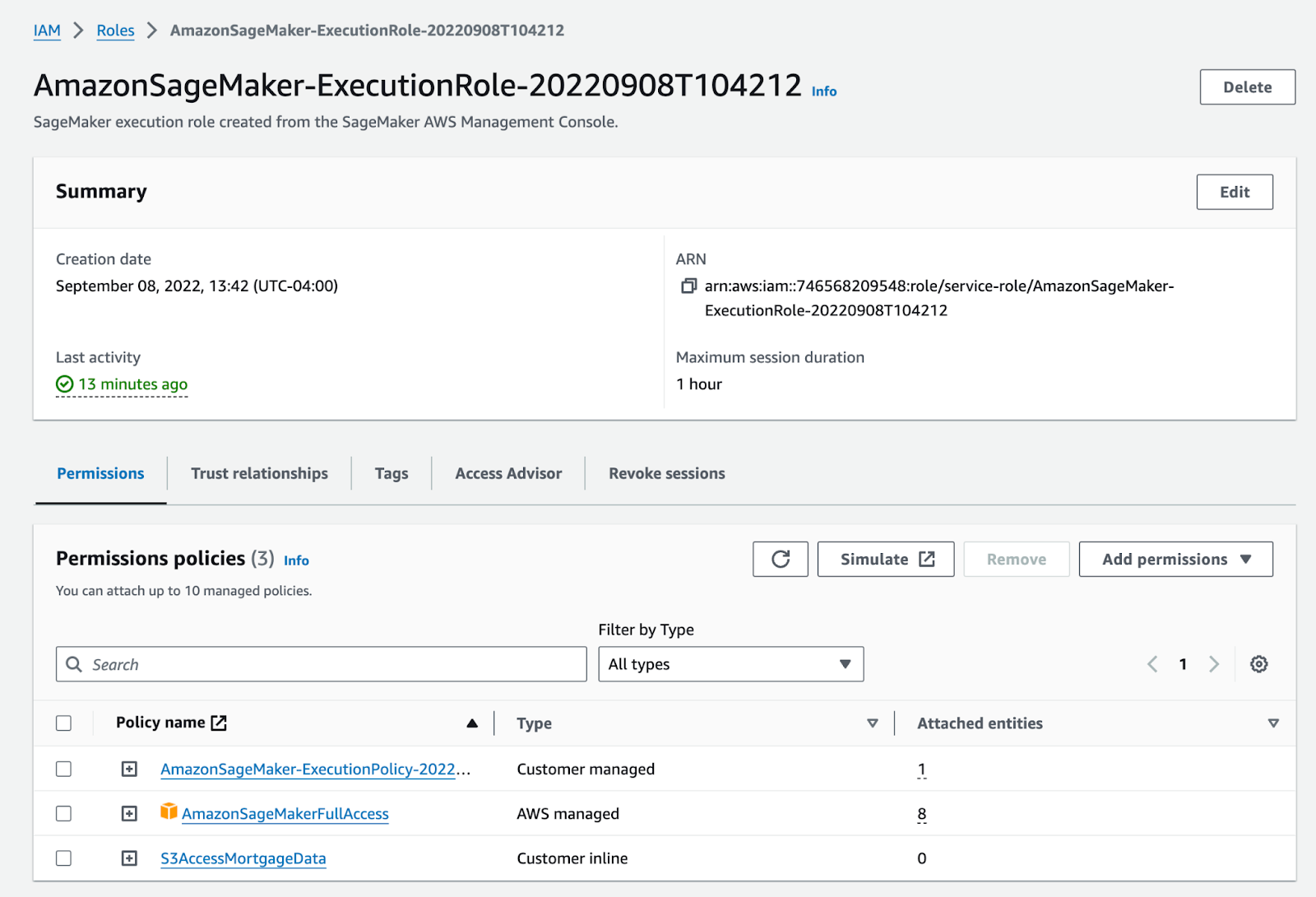Sort policies by Attached entities arrow

[1273, 723]
